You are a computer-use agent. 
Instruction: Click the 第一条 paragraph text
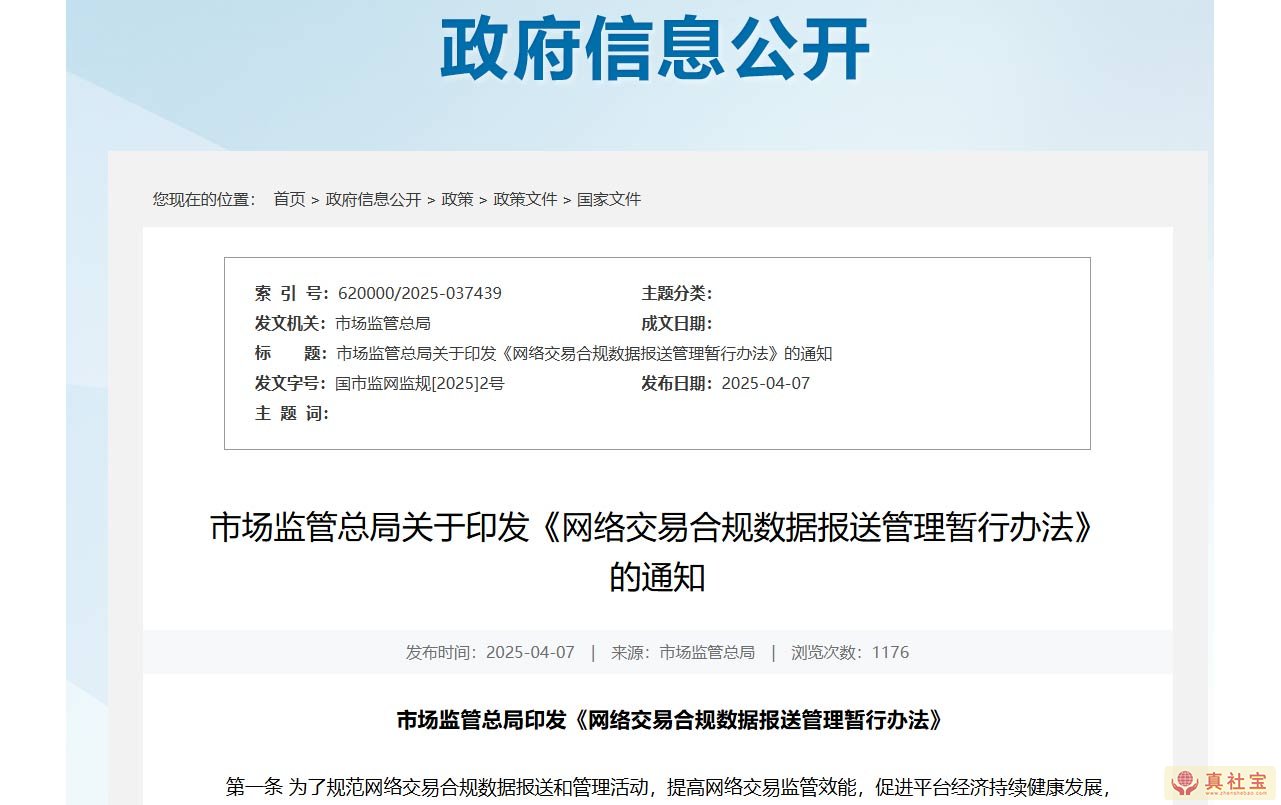tap(668, 787)
